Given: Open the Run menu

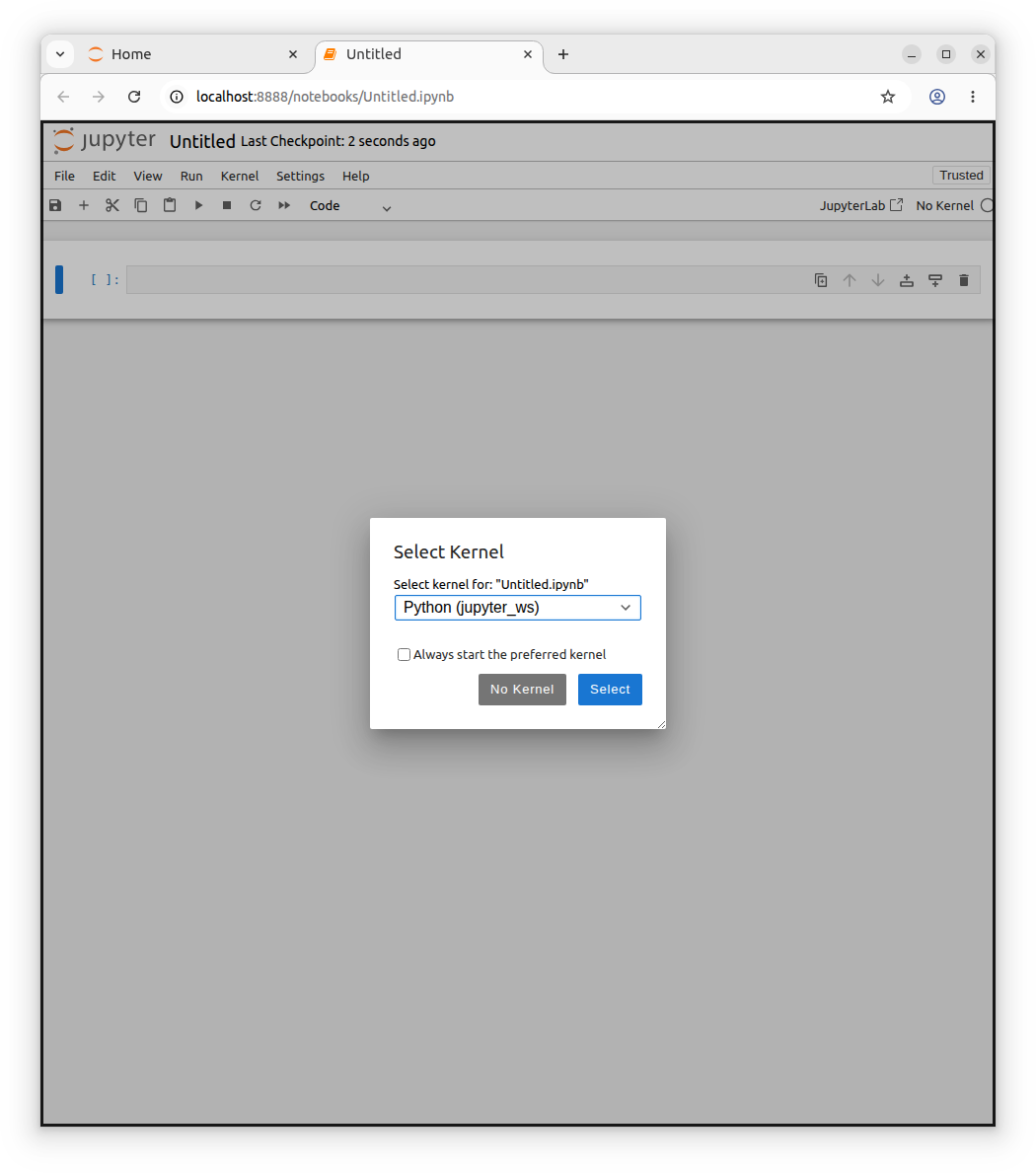Looking at the screenshot, I should (x=191, y=176).
